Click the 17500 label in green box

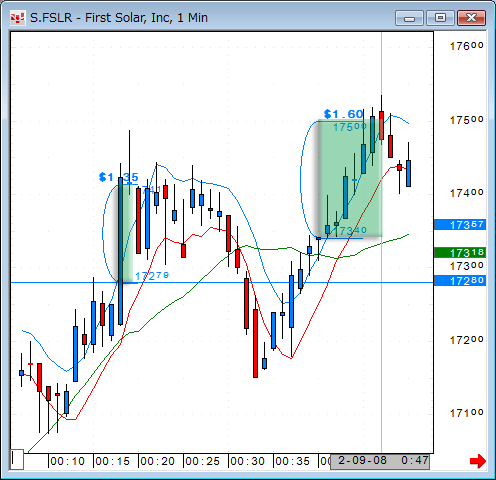[350, 127]
